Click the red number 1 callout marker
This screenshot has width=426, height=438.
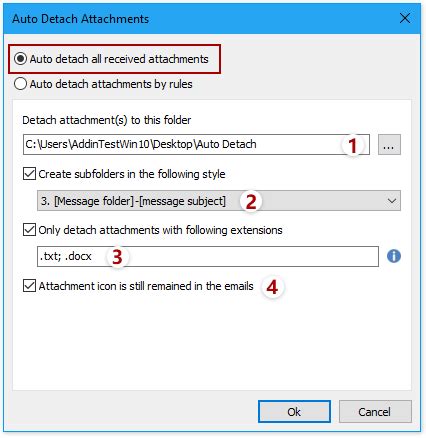click(x=353, y=146)
